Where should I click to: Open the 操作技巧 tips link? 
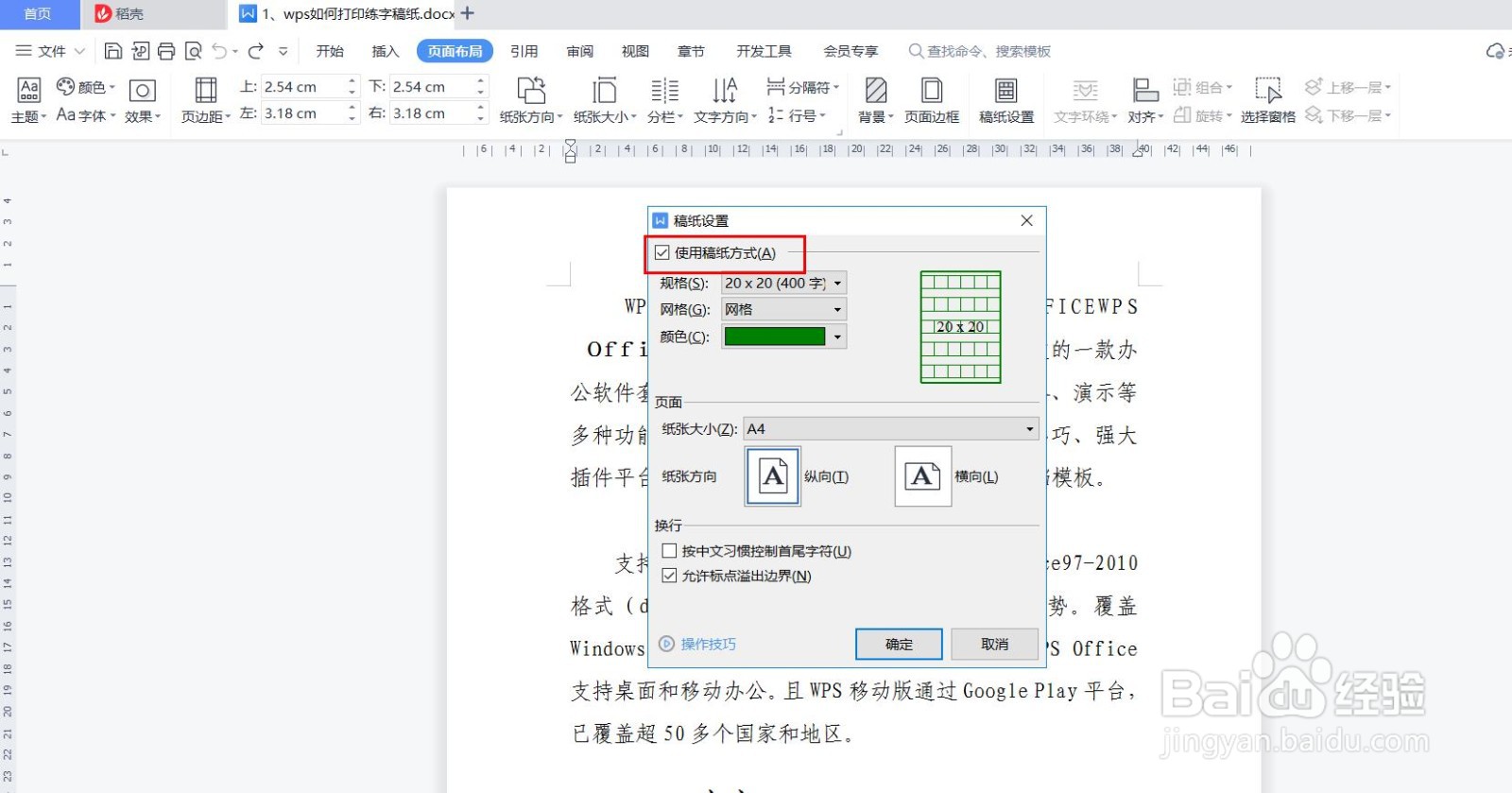point(697,644)
